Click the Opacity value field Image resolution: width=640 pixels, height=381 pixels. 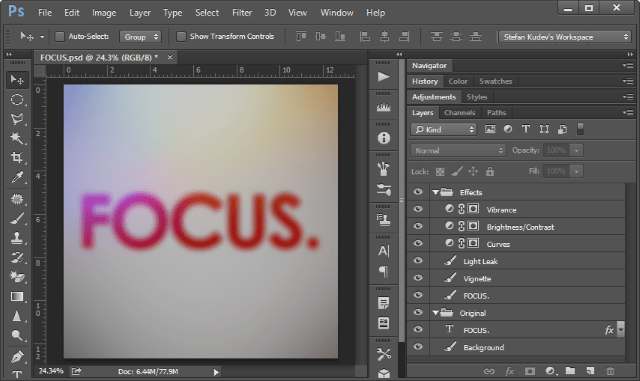coord(556,150)
